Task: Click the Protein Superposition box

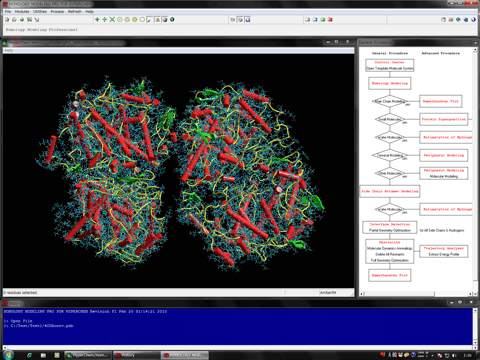Action: point(444,119)
